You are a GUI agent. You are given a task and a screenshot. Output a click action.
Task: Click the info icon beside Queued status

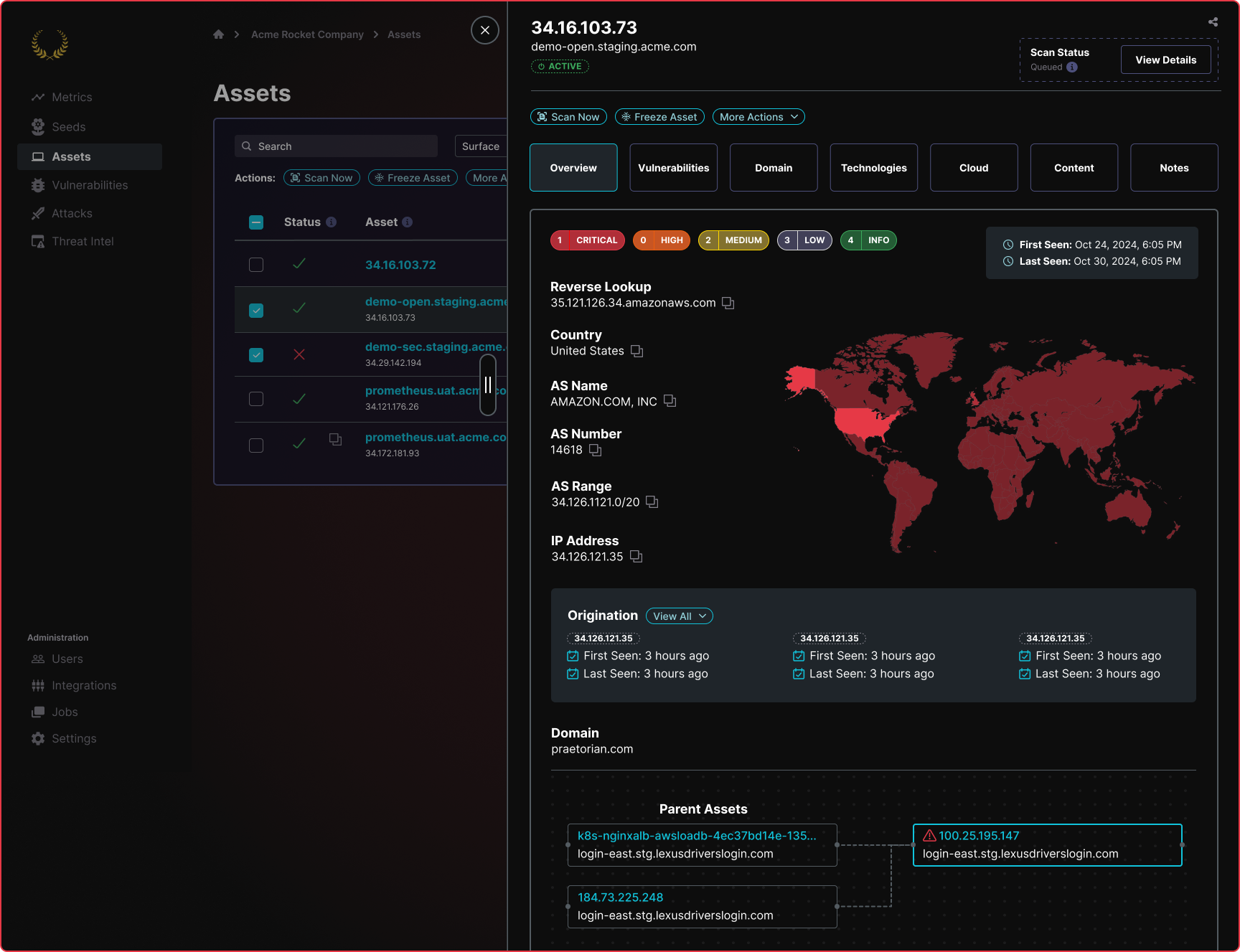click(x=1072, y=67)
